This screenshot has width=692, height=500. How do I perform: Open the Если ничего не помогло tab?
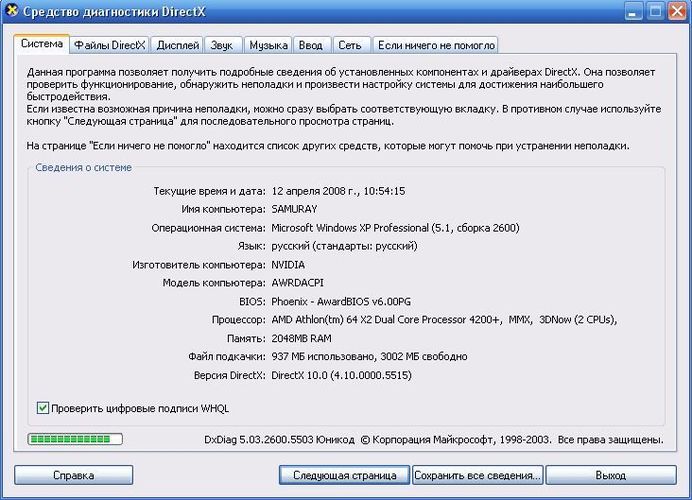coord(436,45)
